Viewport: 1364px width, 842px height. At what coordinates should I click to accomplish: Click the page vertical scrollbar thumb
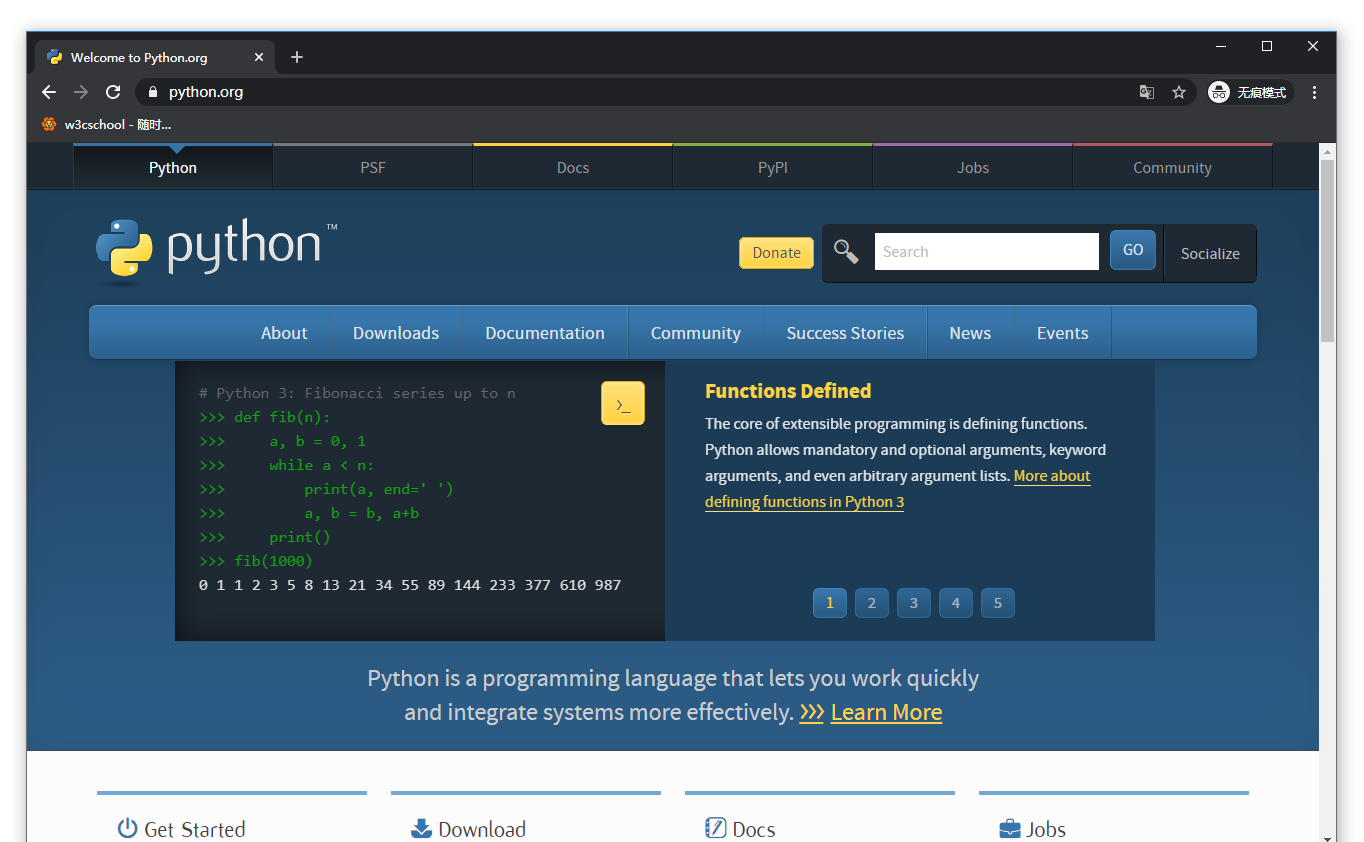coord(1328,250)
